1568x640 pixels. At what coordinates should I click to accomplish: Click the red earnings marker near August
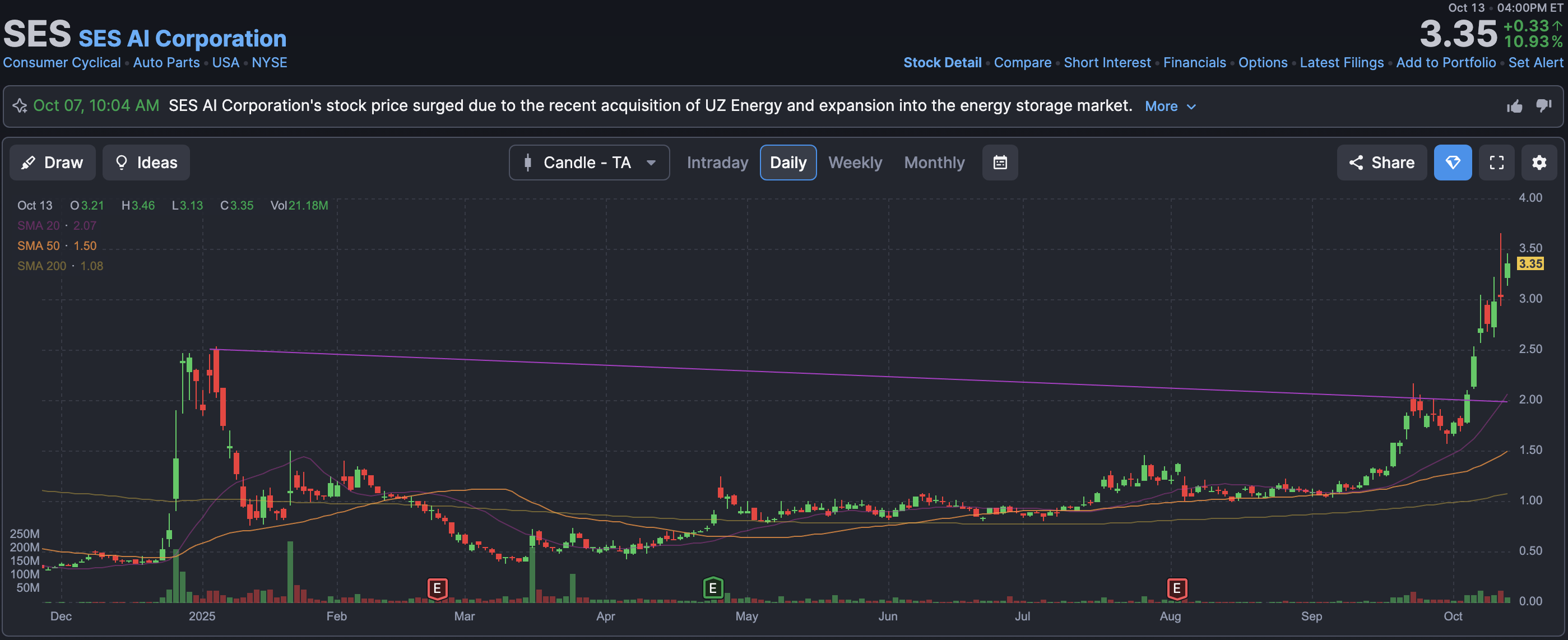1176,588
